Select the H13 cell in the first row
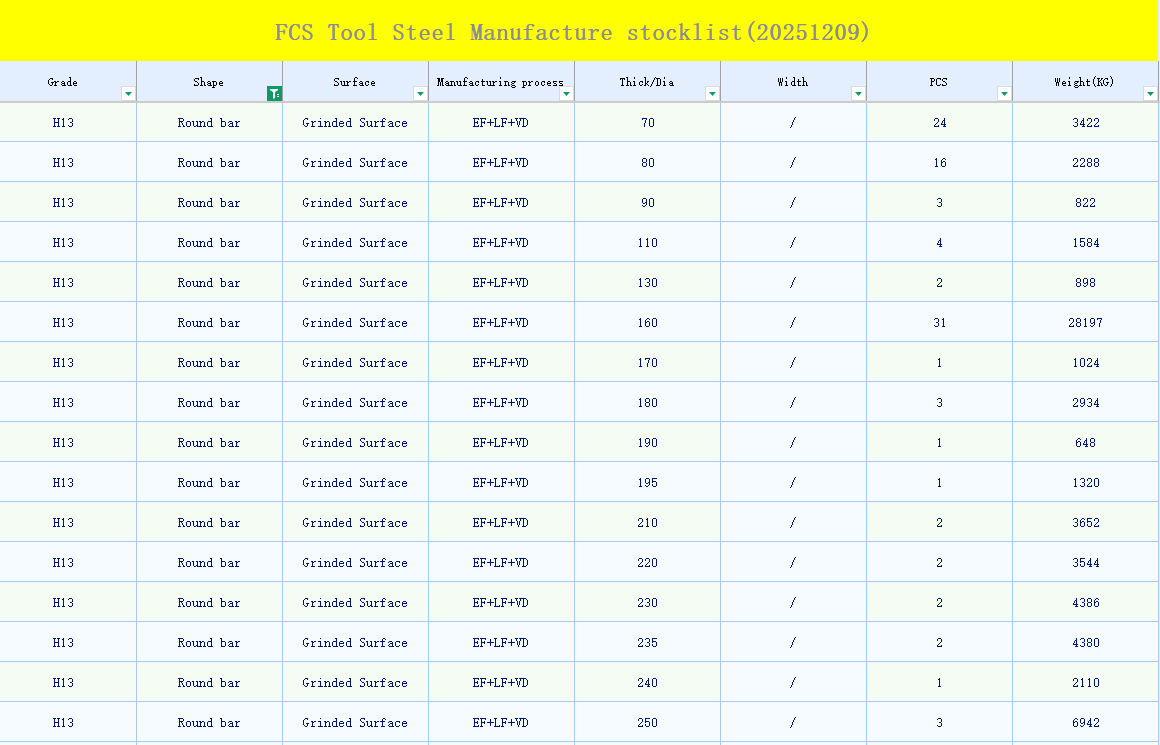The height and width of the screenshot is (745, 1160). (x=63, y=122)
